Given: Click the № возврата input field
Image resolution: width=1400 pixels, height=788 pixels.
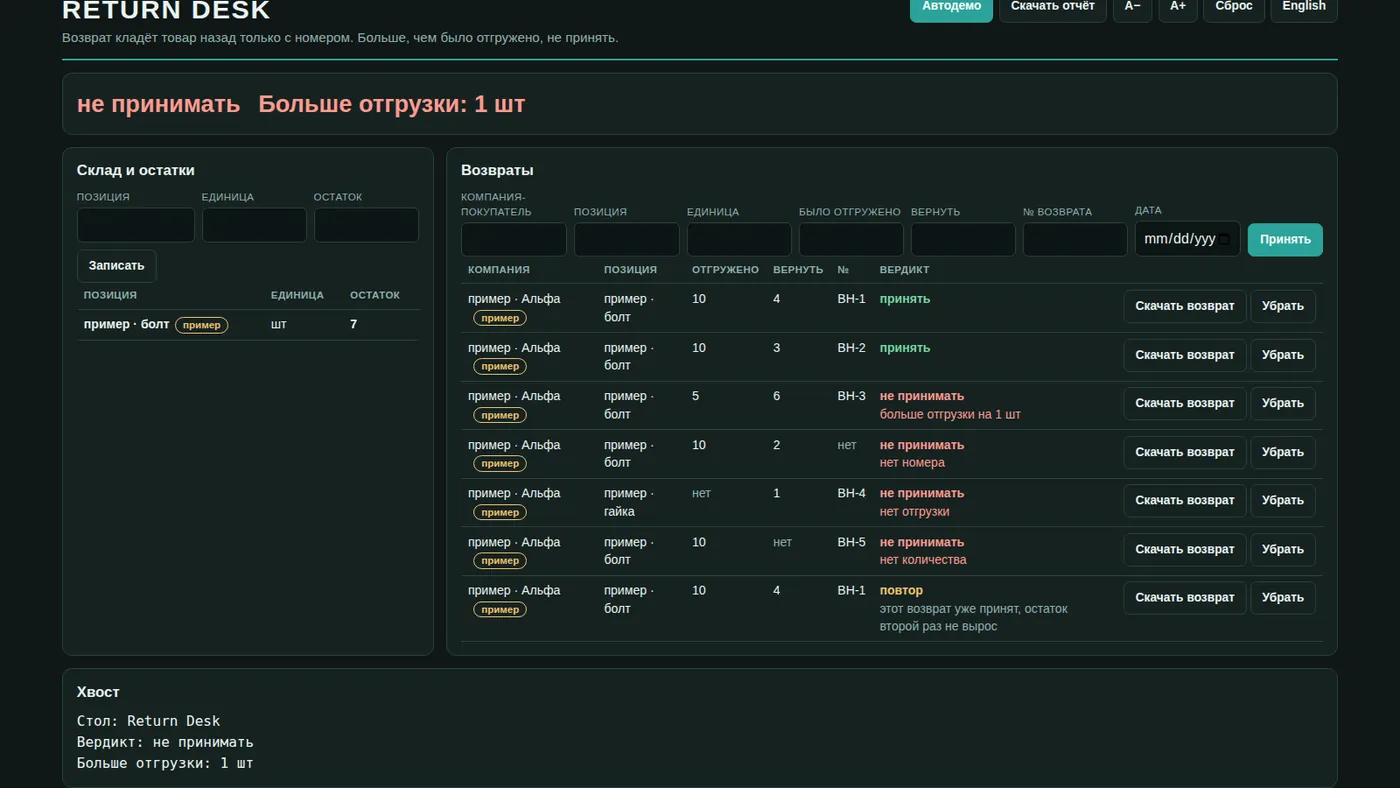Looking at the screenshot, I should 1075,239.
